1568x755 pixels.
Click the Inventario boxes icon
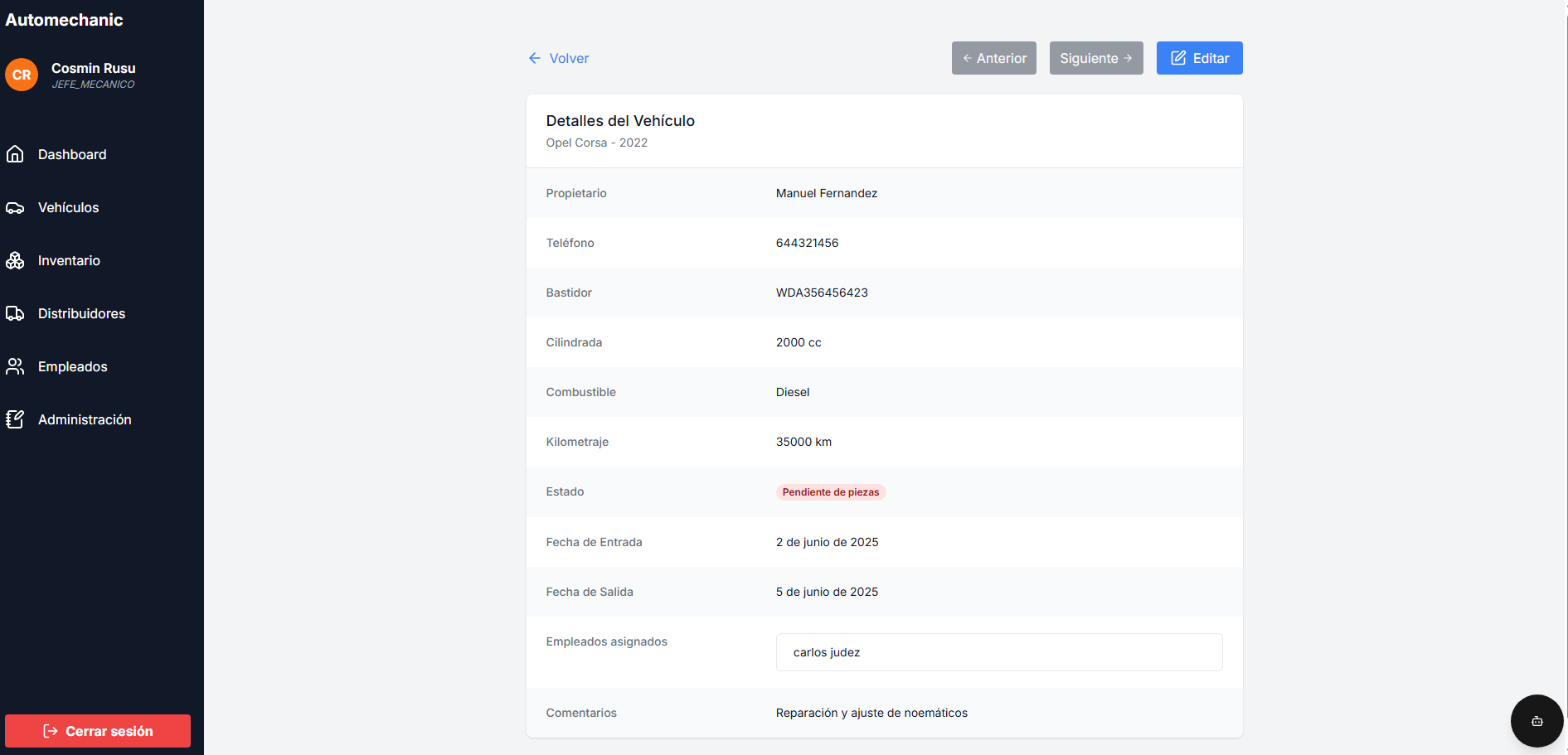pos(15,261)
